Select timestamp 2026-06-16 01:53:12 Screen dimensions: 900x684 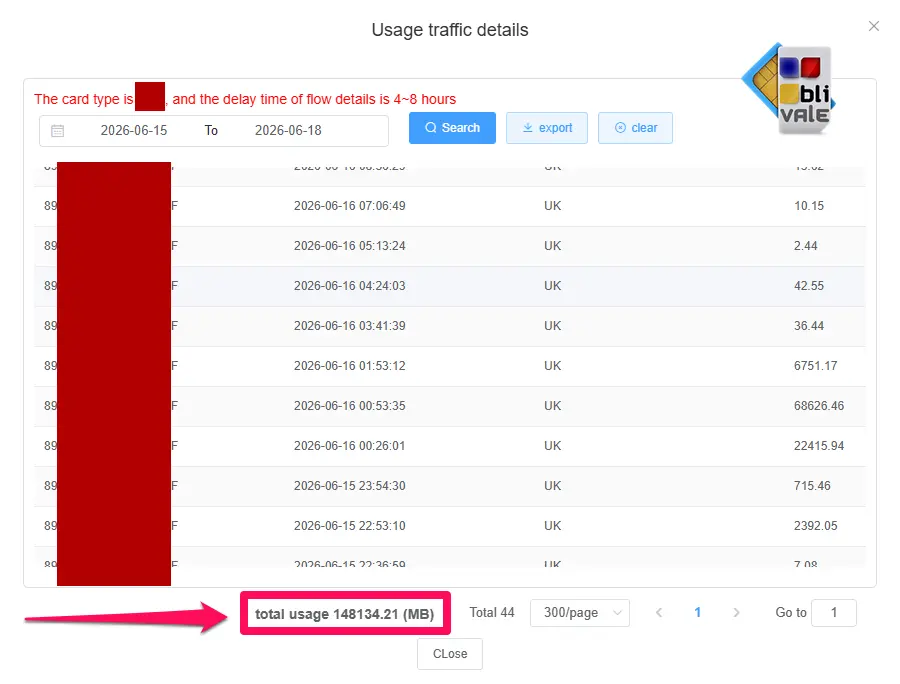click(350, 366)
